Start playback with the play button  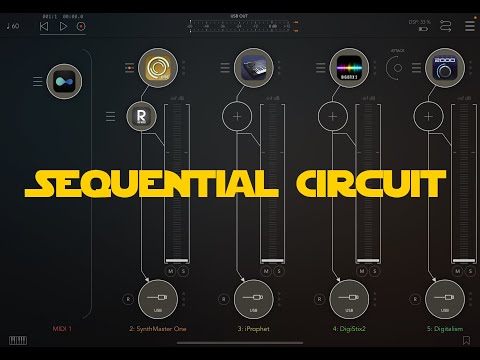click(x=63, y=26)
